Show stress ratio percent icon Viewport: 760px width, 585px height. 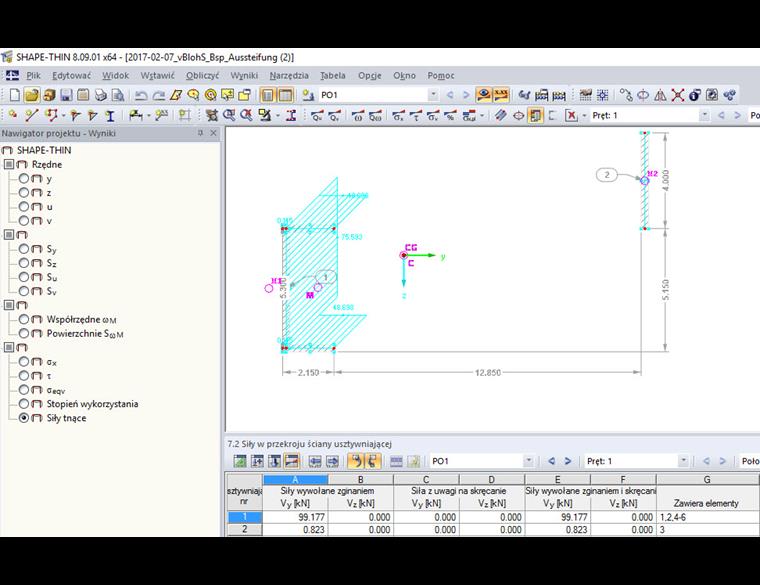tap(450, 115)
